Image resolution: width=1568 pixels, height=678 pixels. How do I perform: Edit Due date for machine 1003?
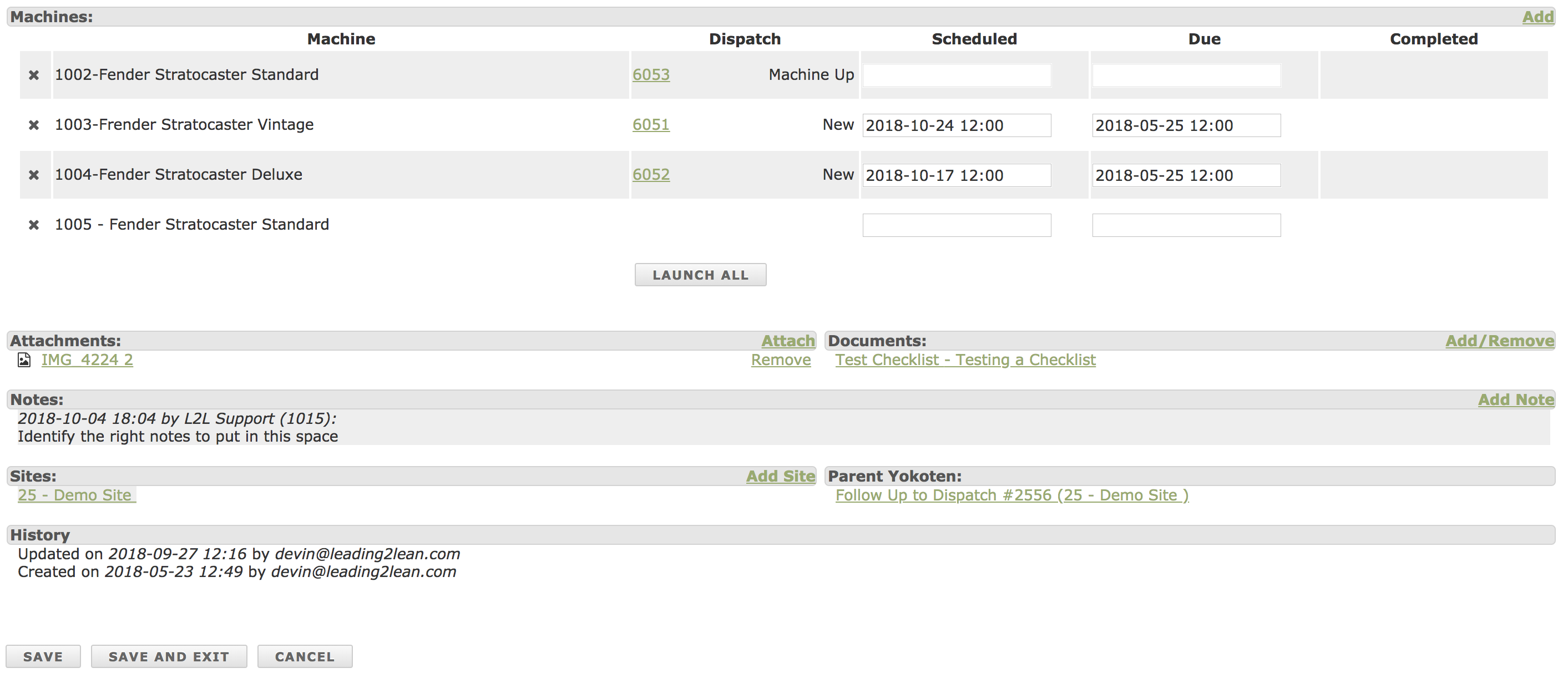click(1186, 125)
